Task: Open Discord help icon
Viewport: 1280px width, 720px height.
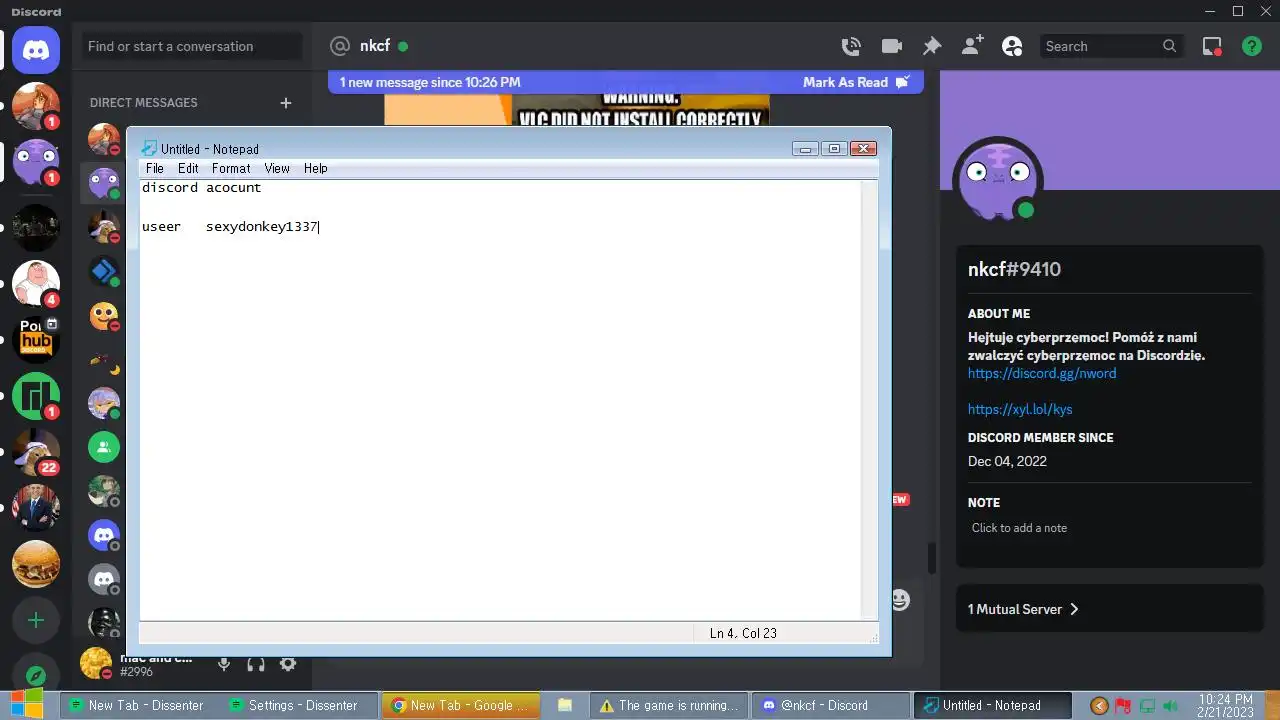Action: click(x=1251, y=46)
